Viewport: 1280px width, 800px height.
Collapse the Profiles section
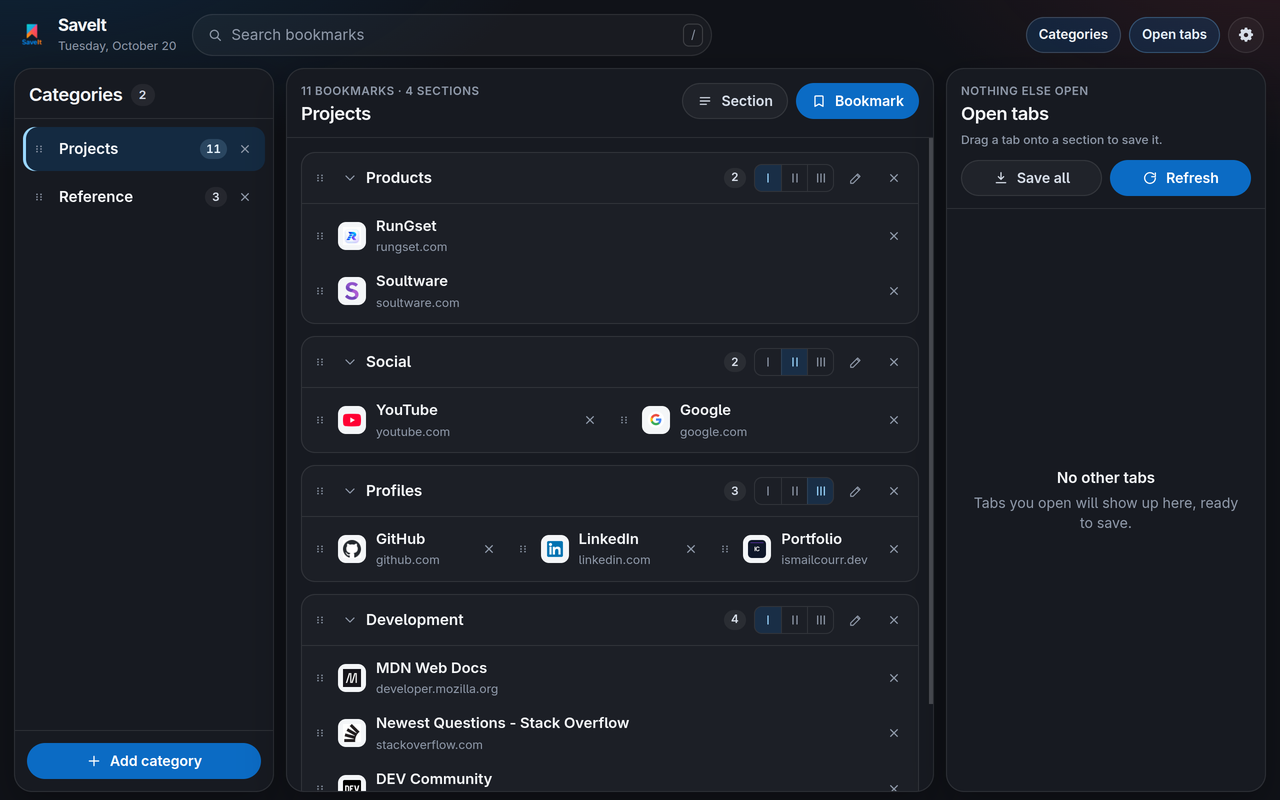[350, 491]
